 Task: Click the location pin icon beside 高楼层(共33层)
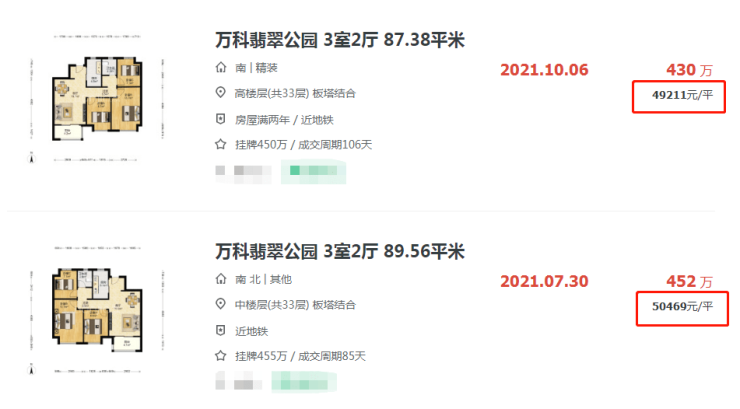click(221, 93)
